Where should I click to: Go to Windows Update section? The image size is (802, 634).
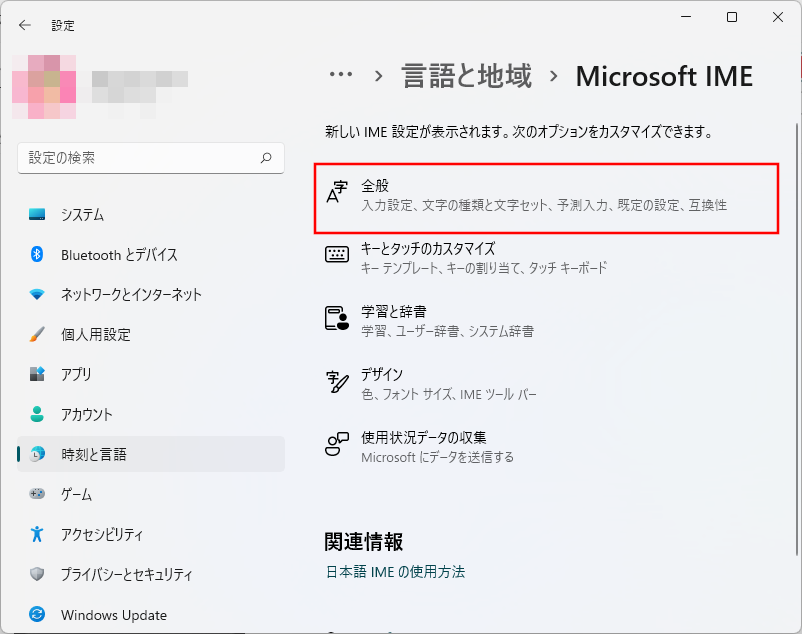click(113, 615)
